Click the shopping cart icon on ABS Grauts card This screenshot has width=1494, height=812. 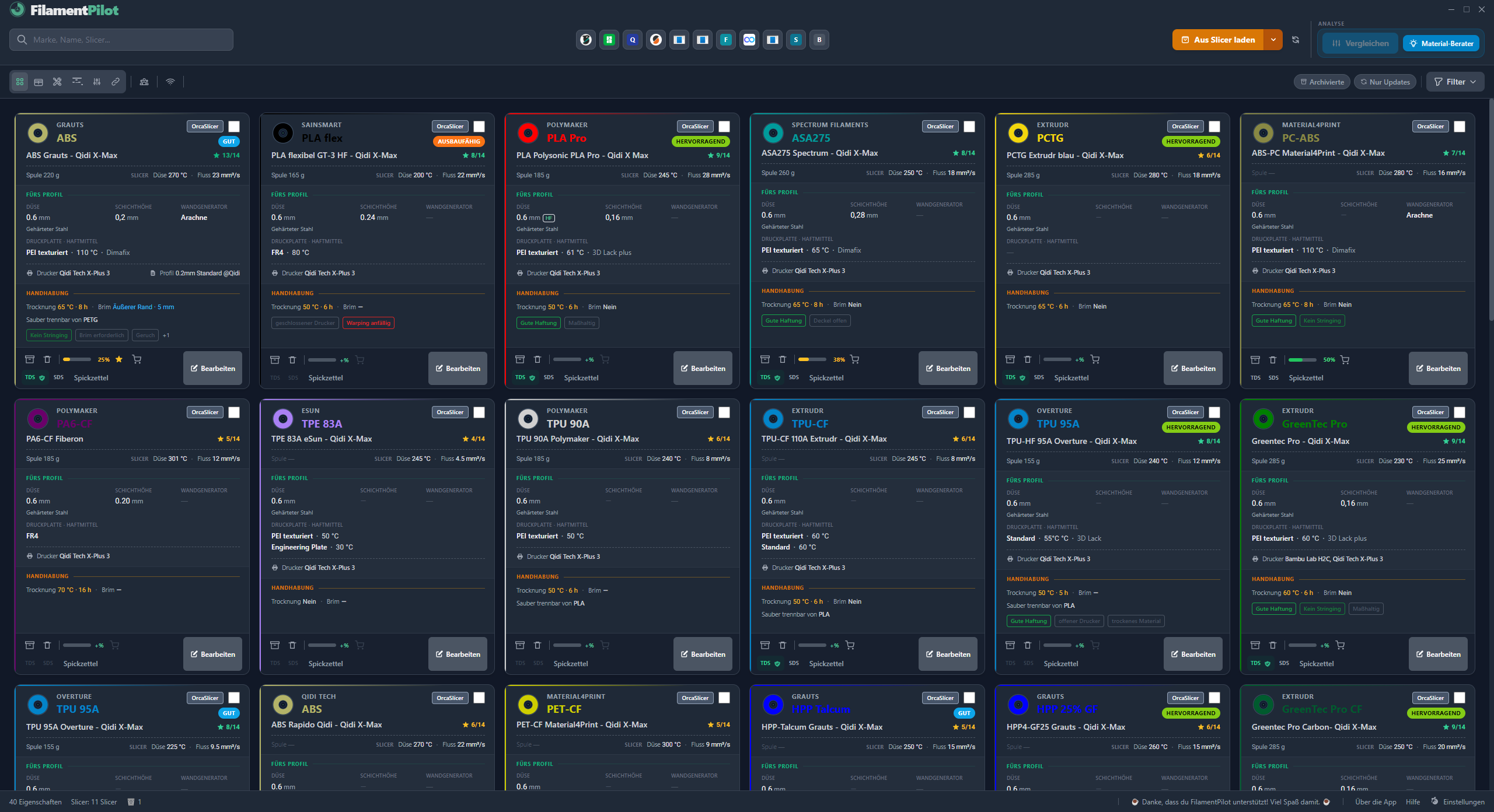tap(137, 359)
